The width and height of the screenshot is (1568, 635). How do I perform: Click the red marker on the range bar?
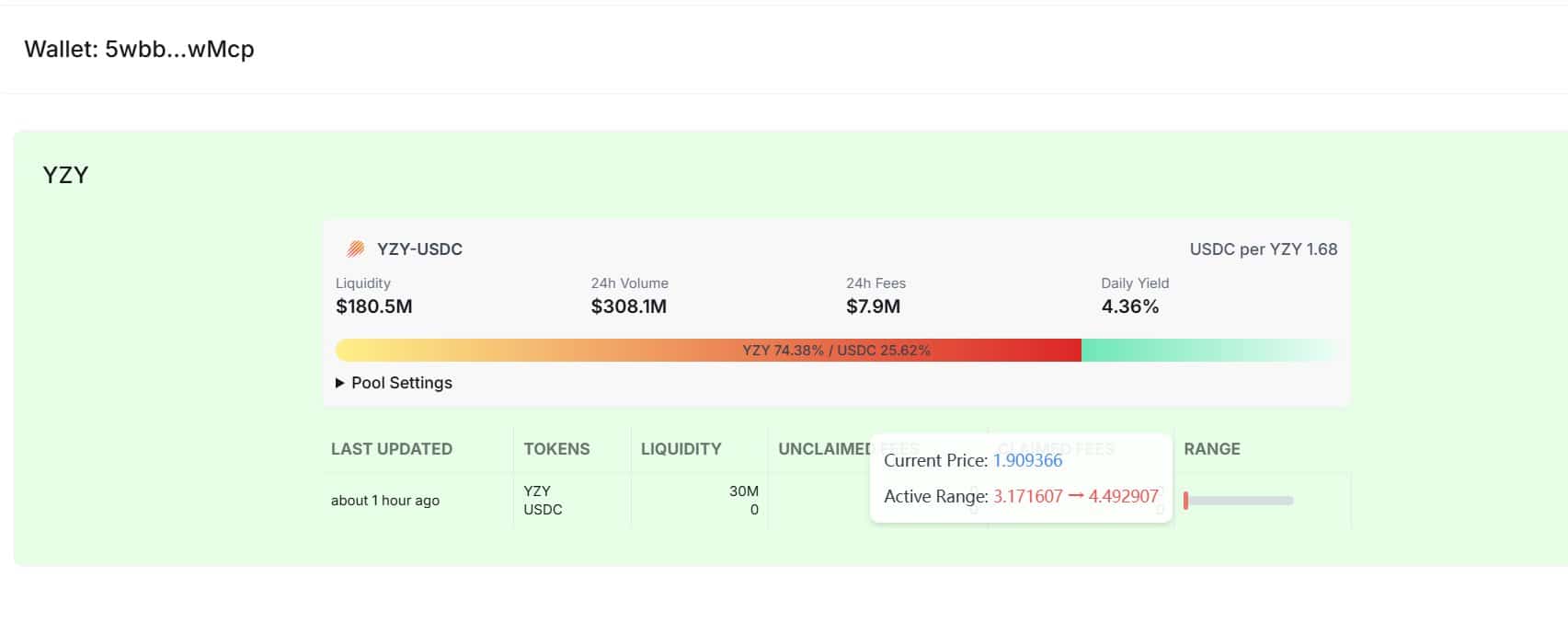pyautogui.click(x=1186, y=501)
